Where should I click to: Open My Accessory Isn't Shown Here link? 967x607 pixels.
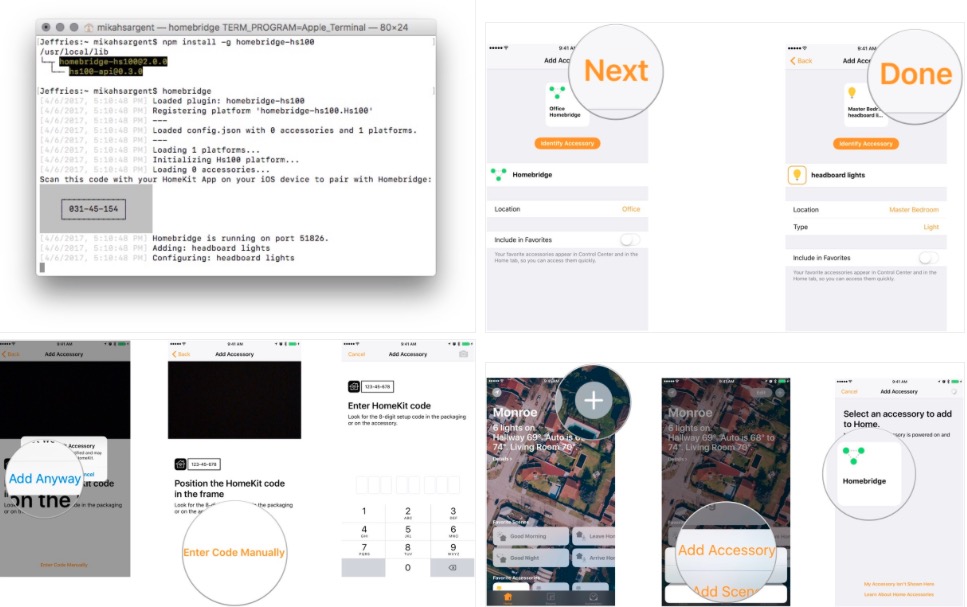[x=899, y=584]
